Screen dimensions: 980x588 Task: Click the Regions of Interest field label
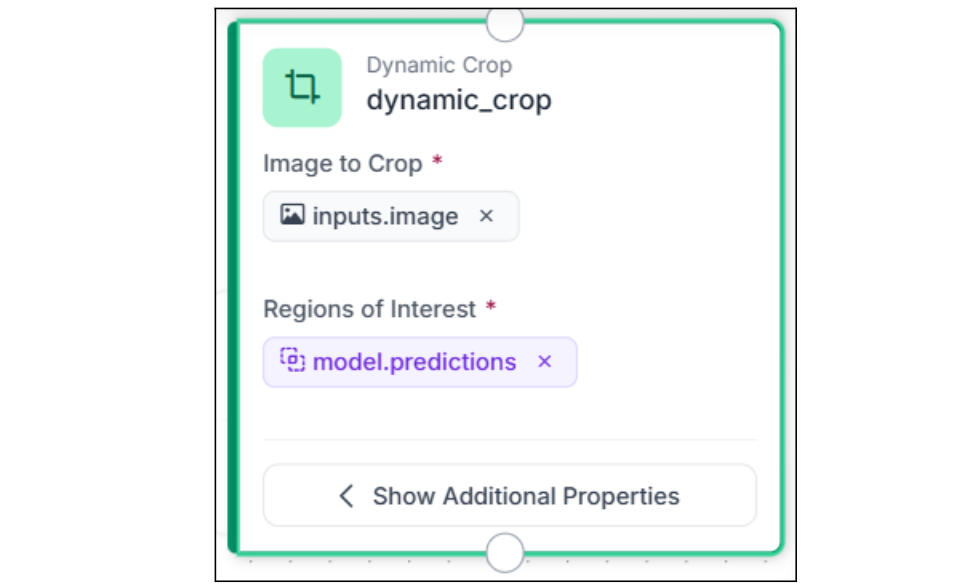click(x=369, y=309)
